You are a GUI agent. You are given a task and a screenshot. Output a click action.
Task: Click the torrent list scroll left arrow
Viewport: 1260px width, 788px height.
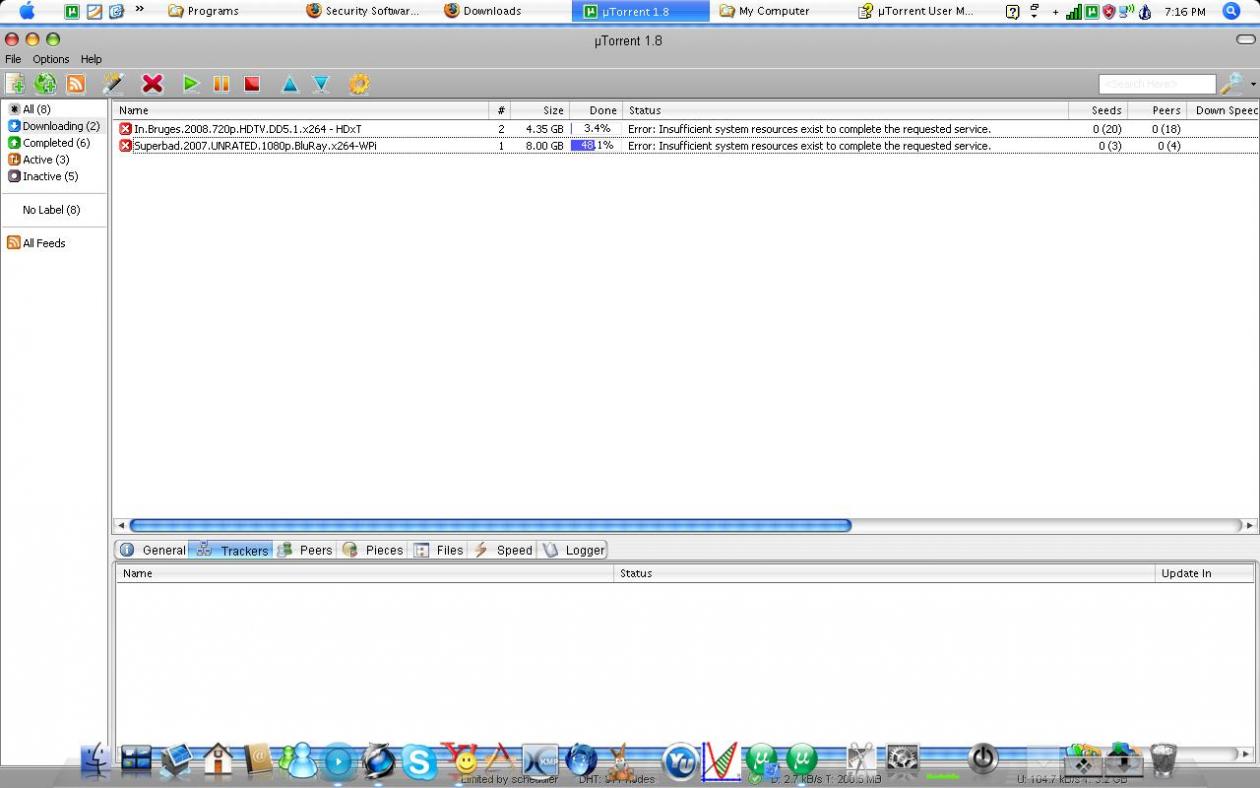(x=121, y=525)
